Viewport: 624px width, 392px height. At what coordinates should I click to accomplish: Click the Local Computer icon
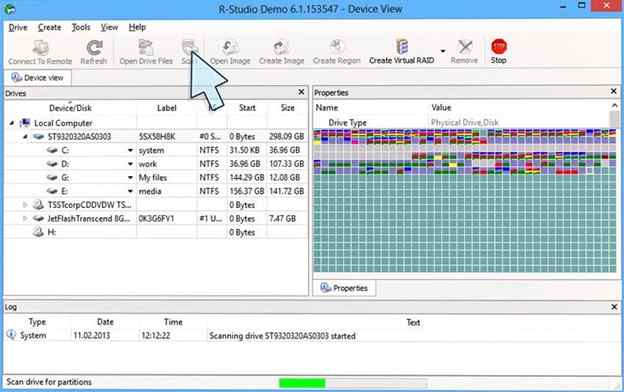(x=25, y=123)
